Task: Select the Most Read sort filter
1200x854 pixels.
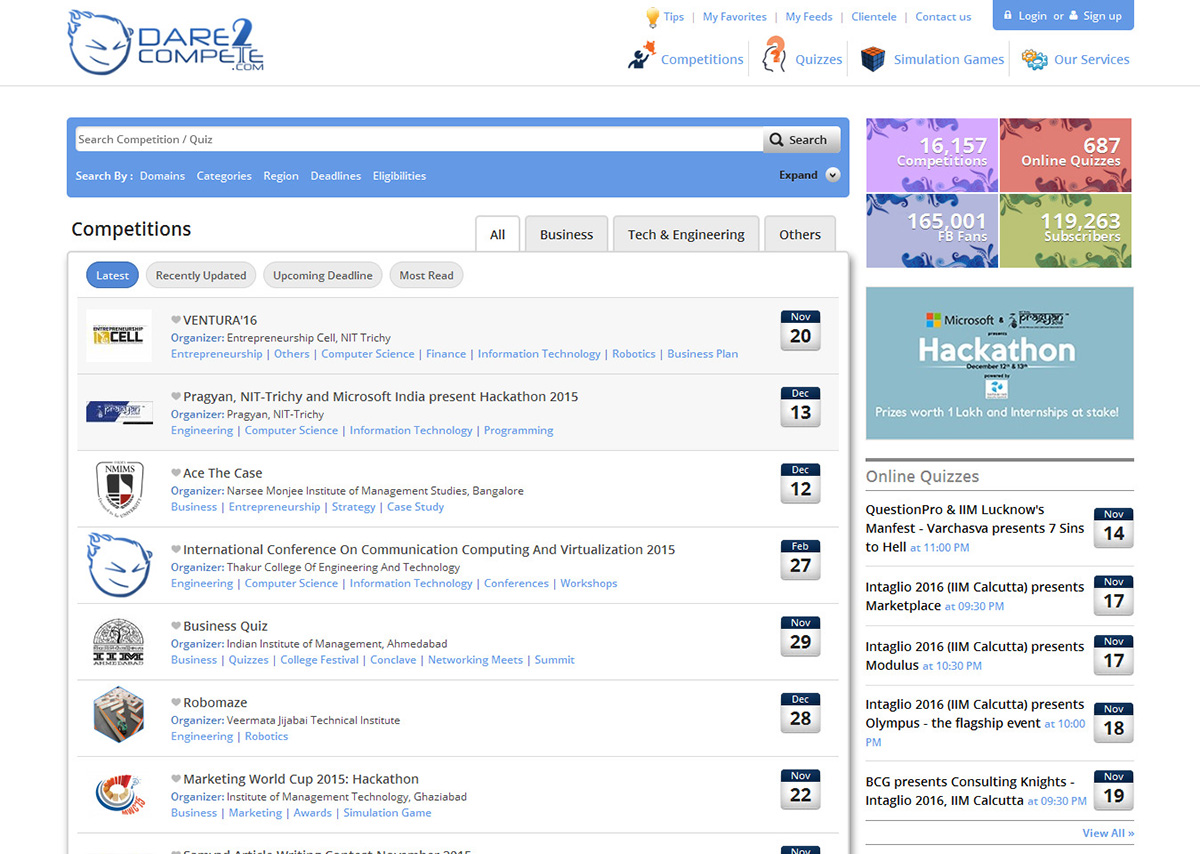Action: click(427, 276)
